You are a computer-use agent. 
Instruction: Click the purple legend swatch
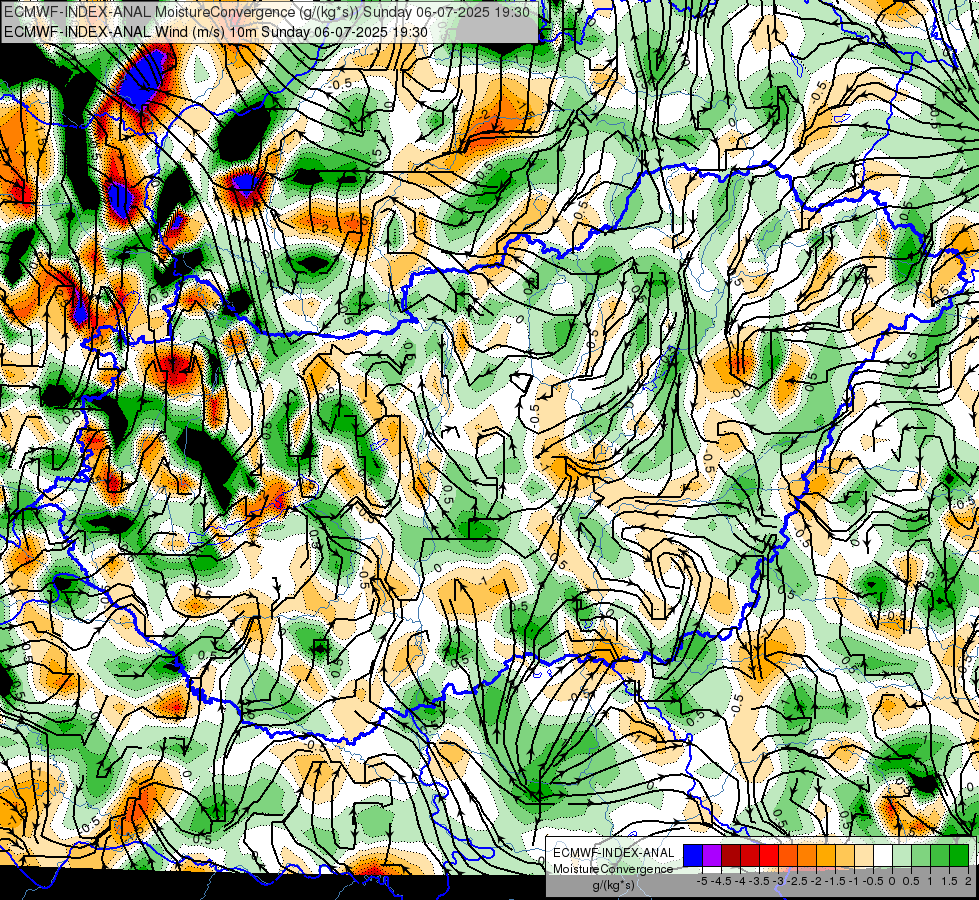click(x=712, y=856)
